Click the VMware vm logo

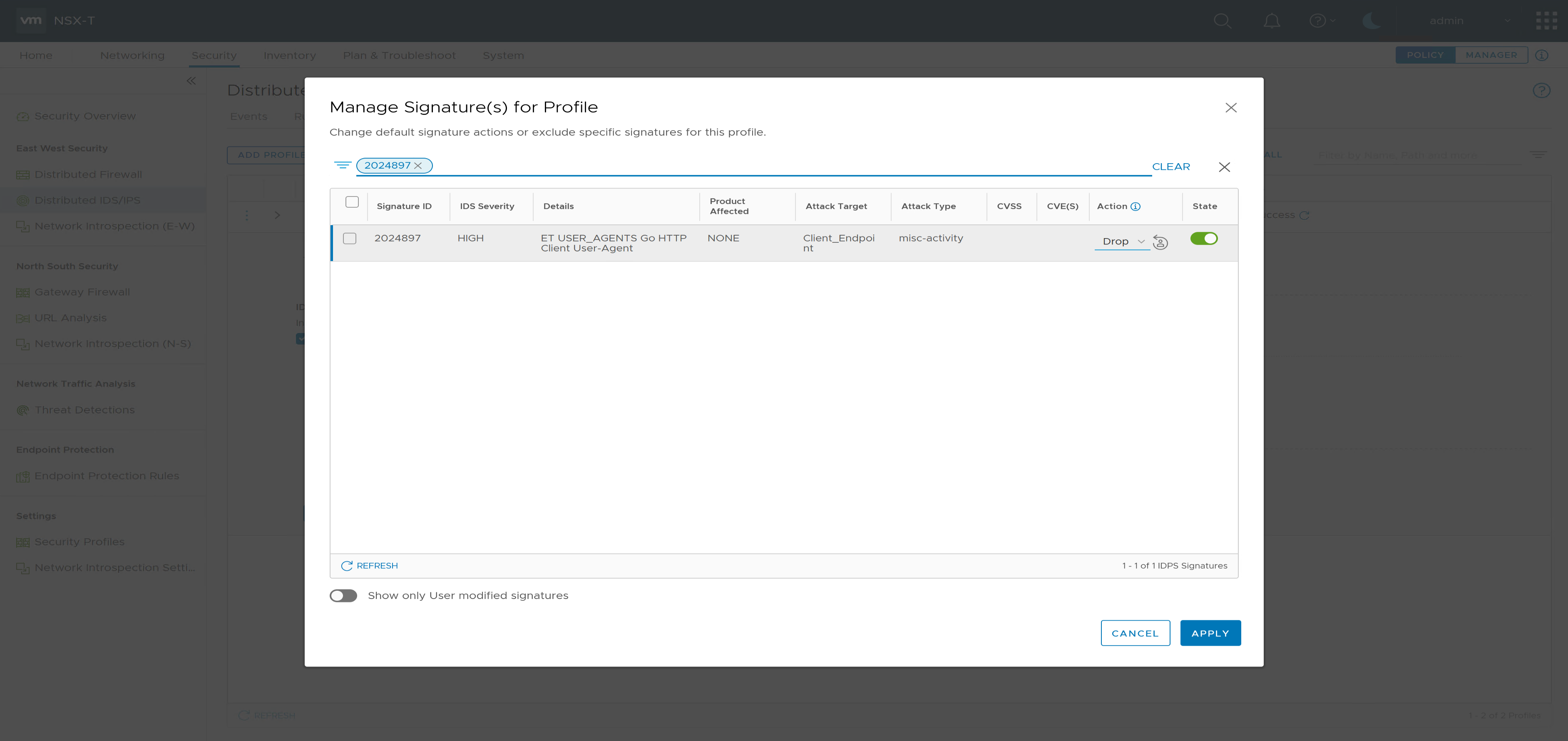(x=30, y=20)
